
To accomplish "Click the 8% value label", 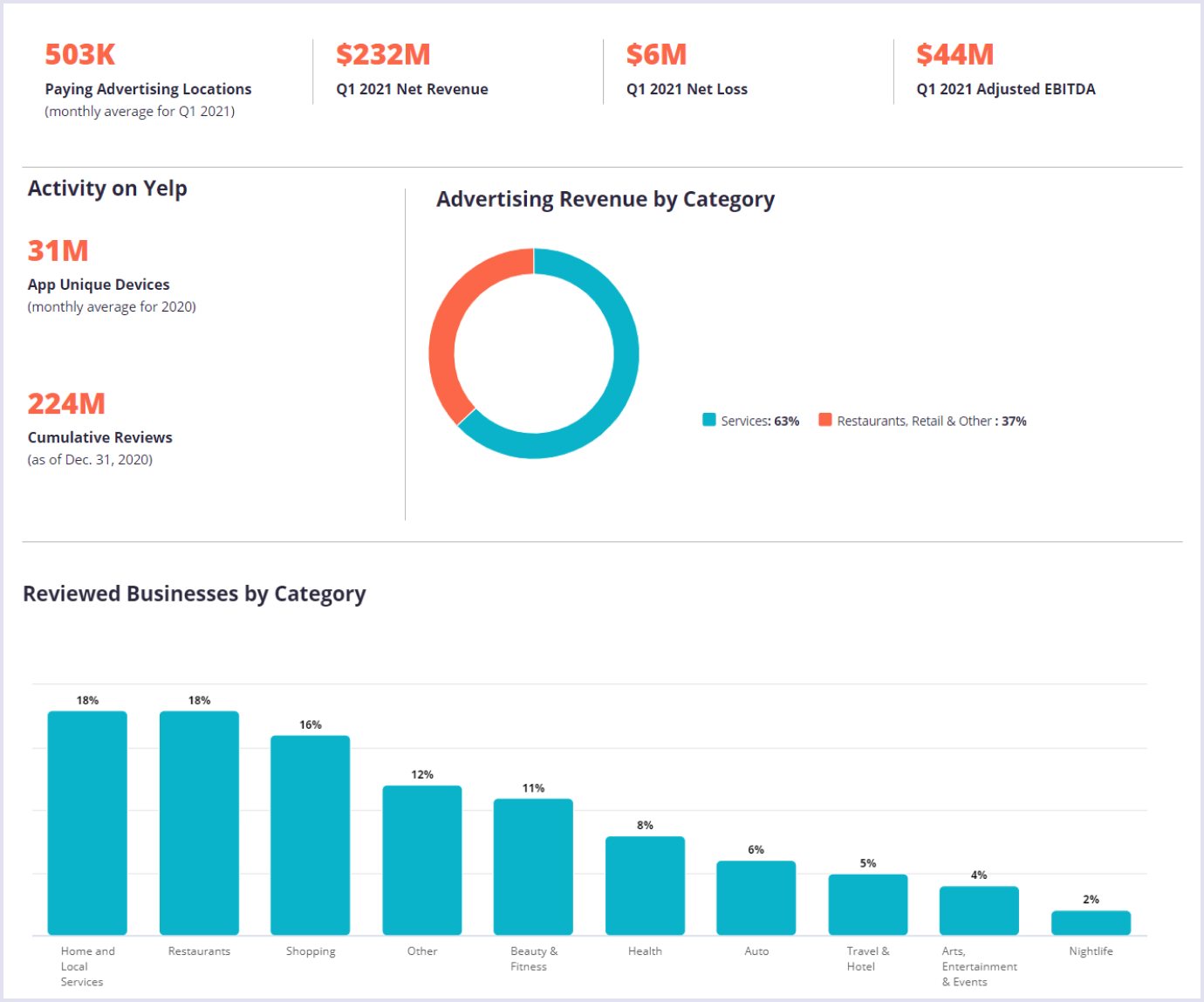I will coord(645,826).
